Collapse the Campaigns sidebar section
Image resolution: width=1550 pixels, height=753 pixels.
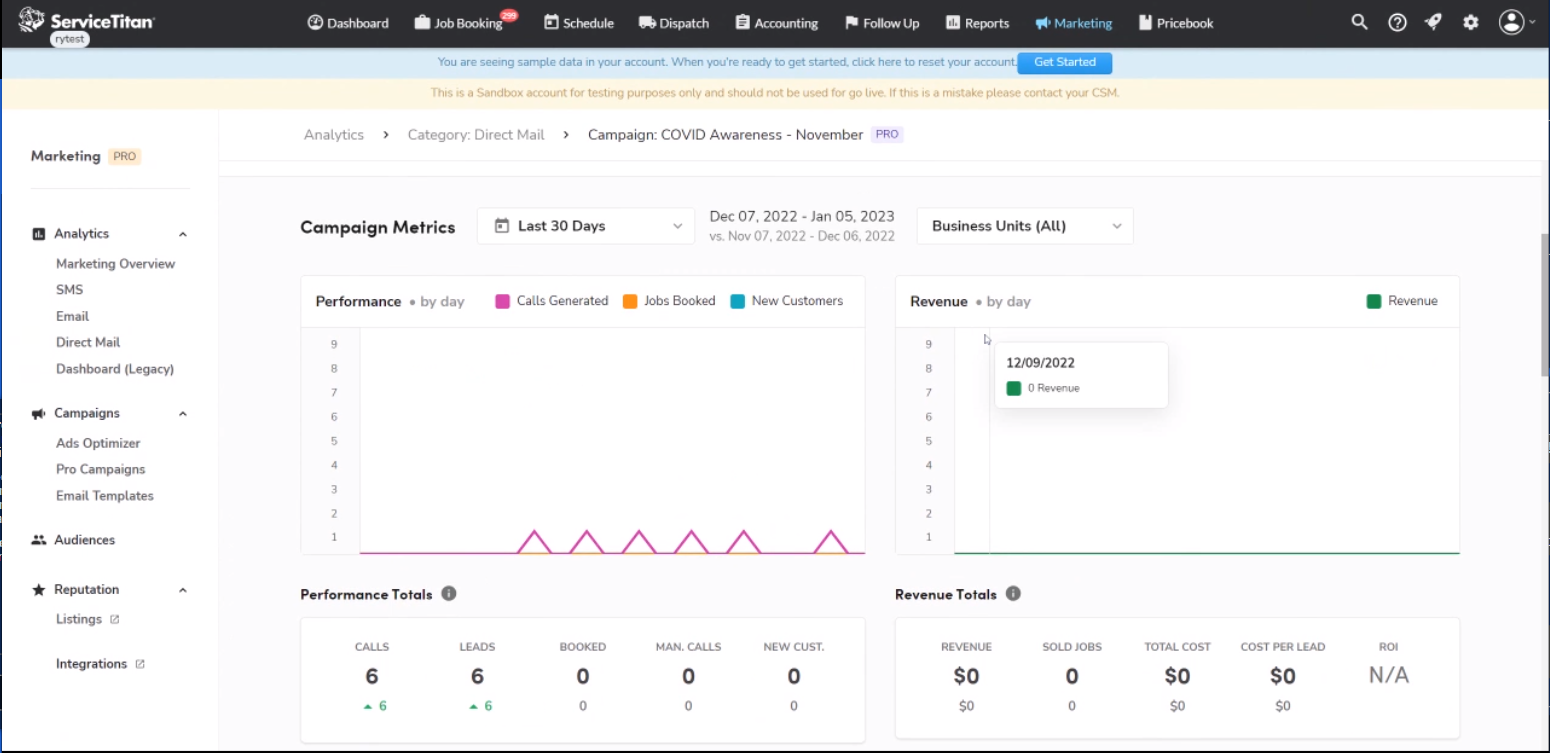click(183, 414)
